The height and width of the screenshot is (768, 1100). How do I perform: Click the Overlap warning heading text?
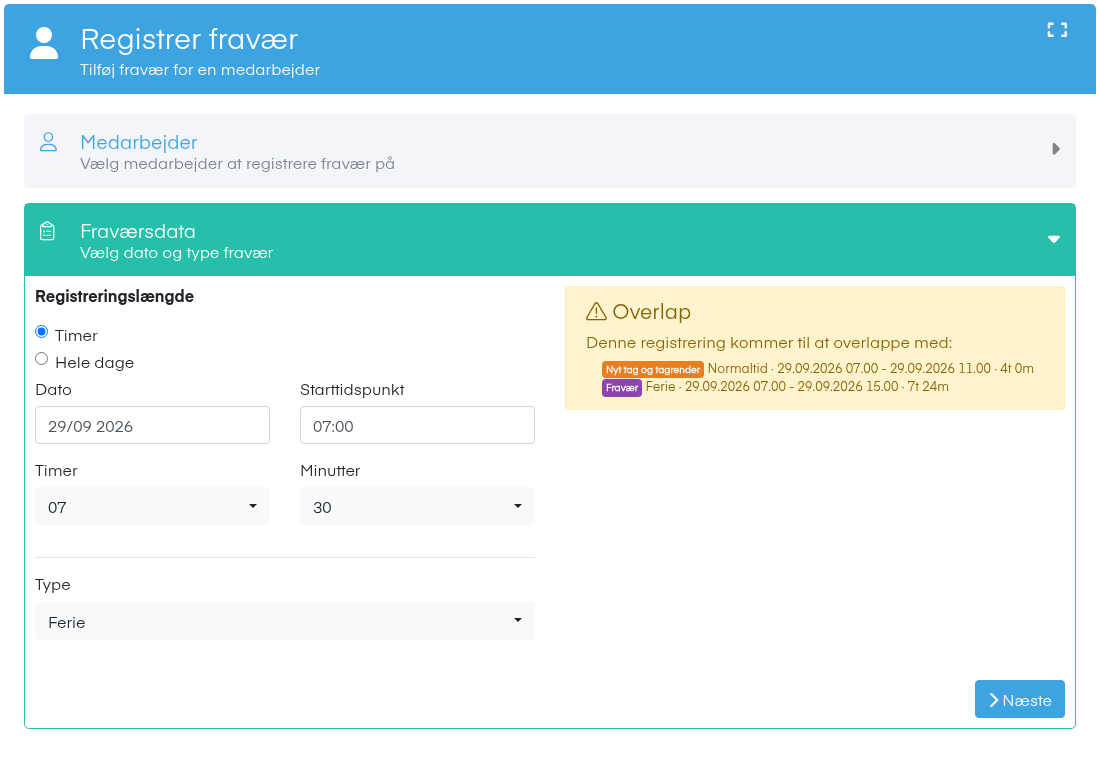[x=652, y=311]
